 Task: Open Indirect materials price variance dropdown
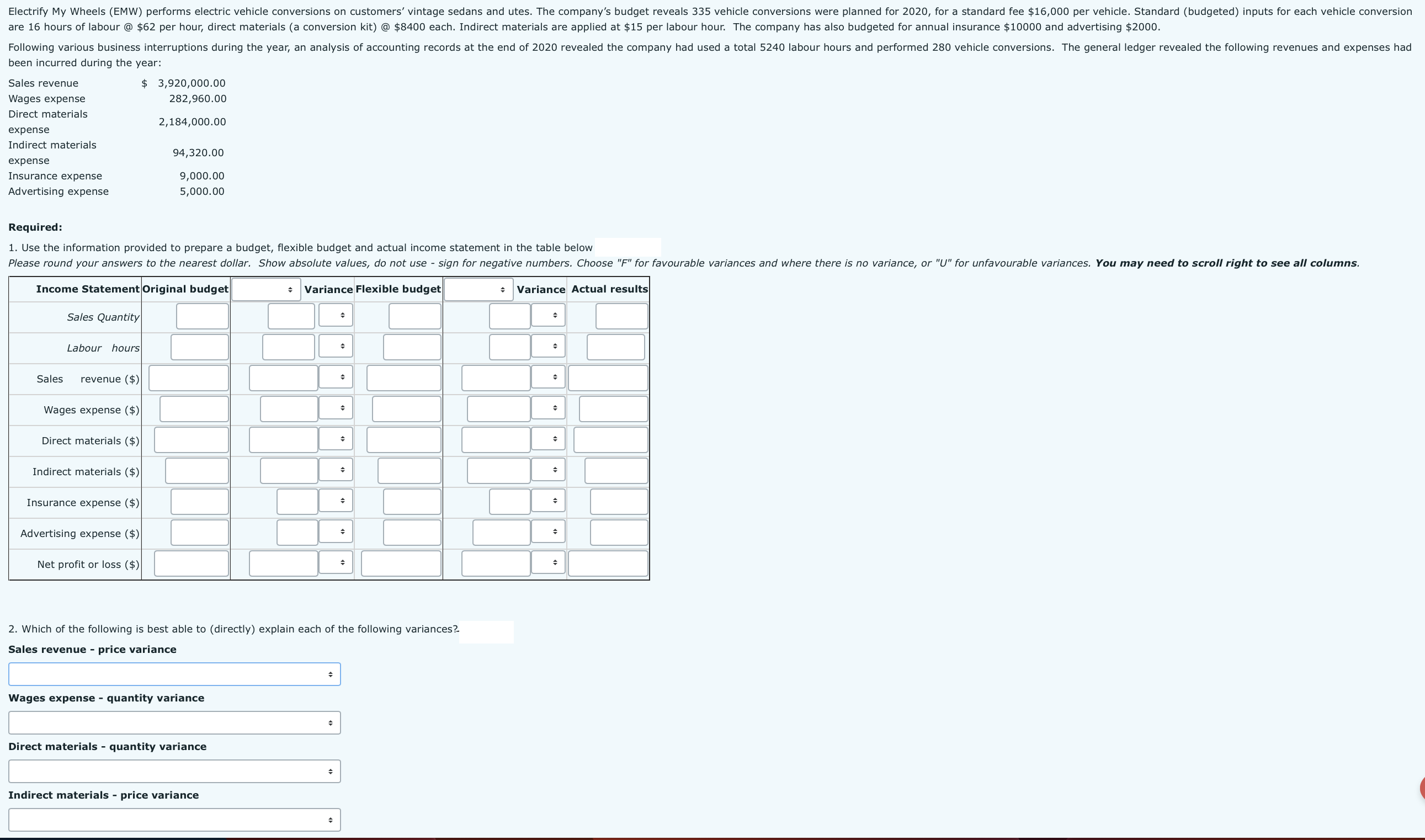[174, 820]
